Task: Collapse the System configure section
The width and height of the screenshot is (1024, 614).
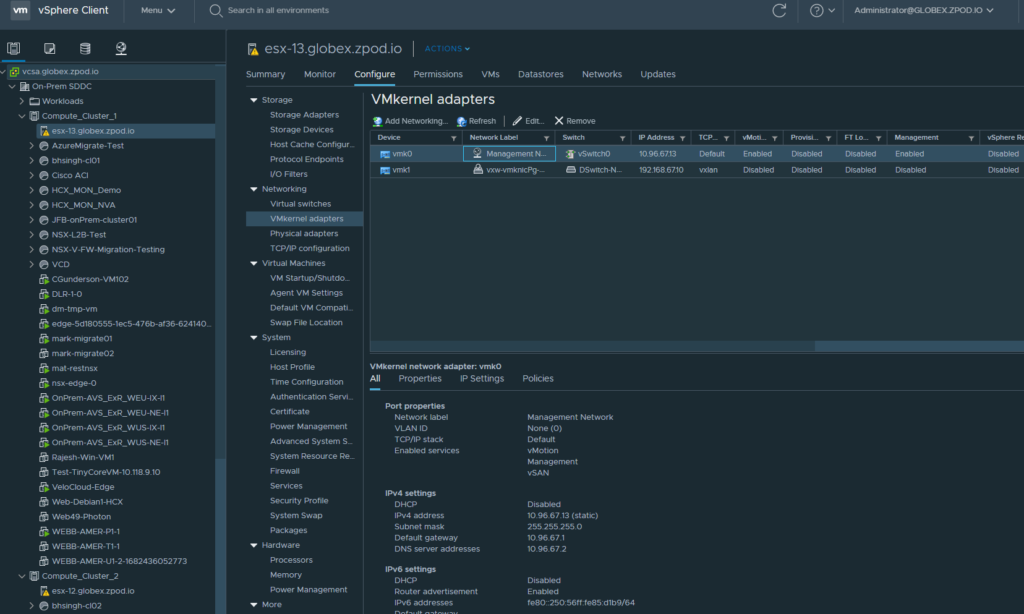Action: pyautogui.click(x=254, y=338)
